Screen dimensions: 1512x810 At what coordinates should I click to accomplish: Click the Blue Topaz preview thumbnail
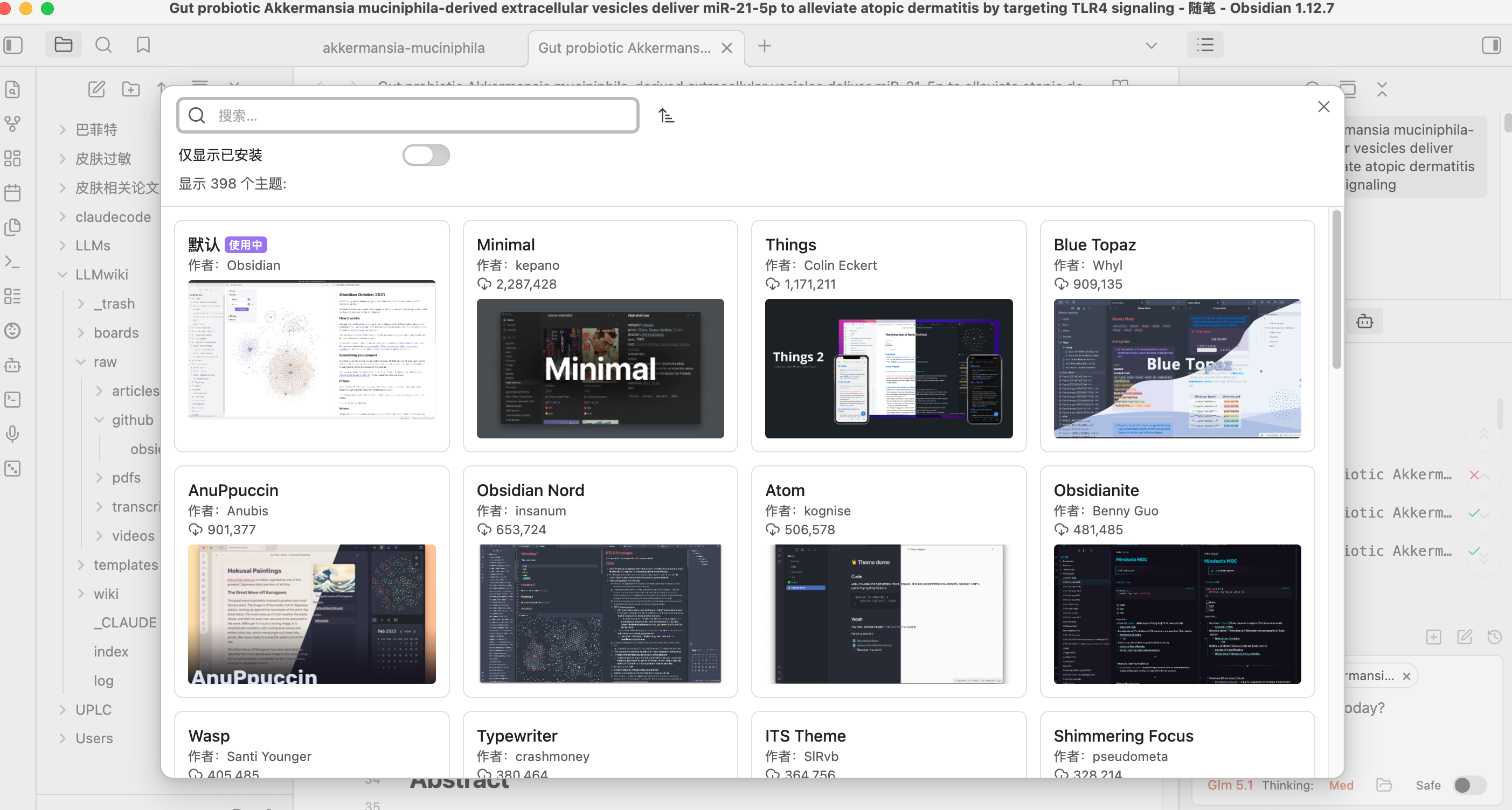tap(1177, 368)
